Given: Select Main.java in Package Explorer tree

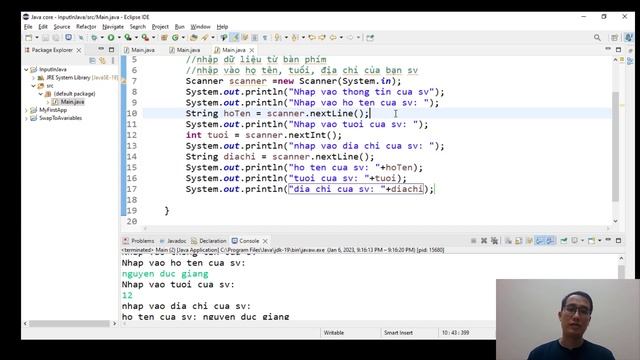Looking at the screenshot, I should point(72,102).
